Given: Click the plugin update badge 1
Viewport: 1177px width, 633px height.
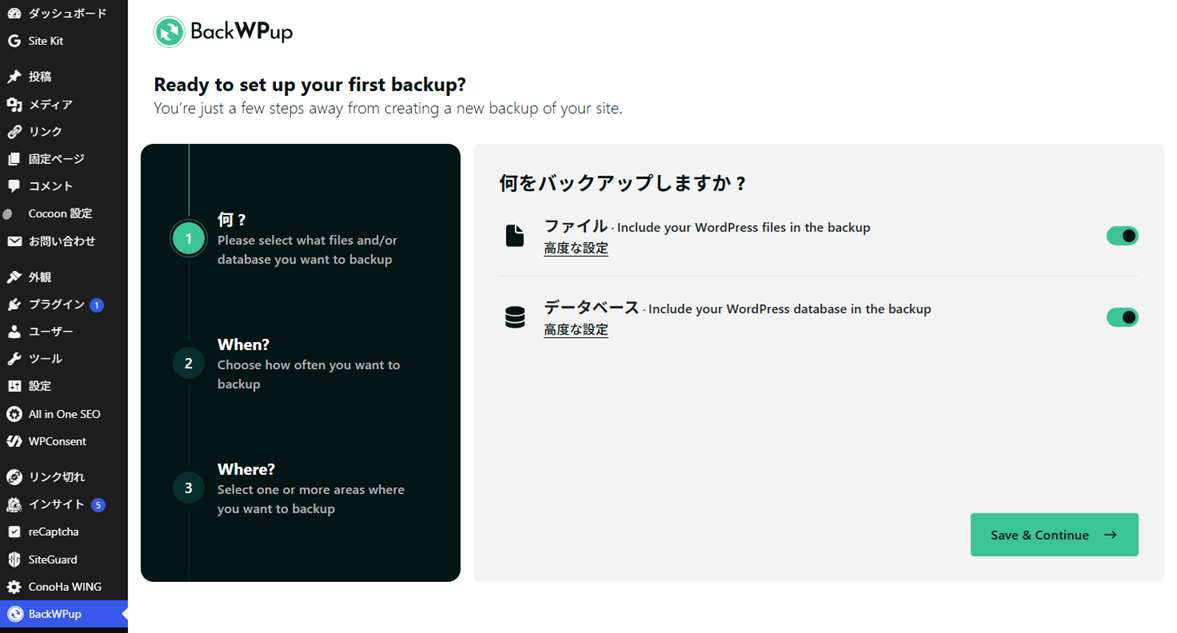Looking at the screenshot, I should point(96,305).
